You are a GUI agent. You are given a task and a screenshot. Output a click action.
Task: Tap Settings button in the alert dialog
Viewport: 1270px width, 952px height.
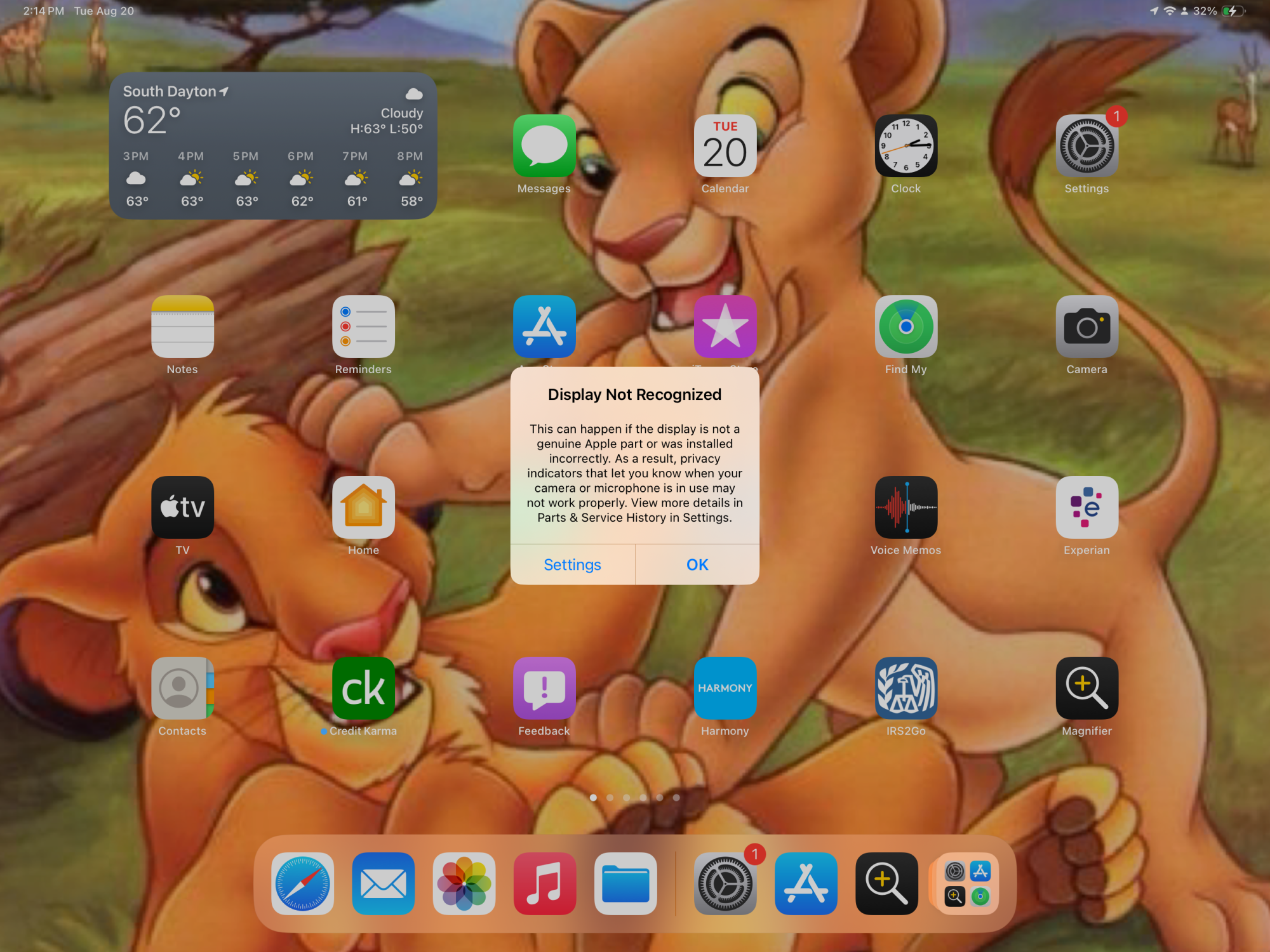(572, 564)
